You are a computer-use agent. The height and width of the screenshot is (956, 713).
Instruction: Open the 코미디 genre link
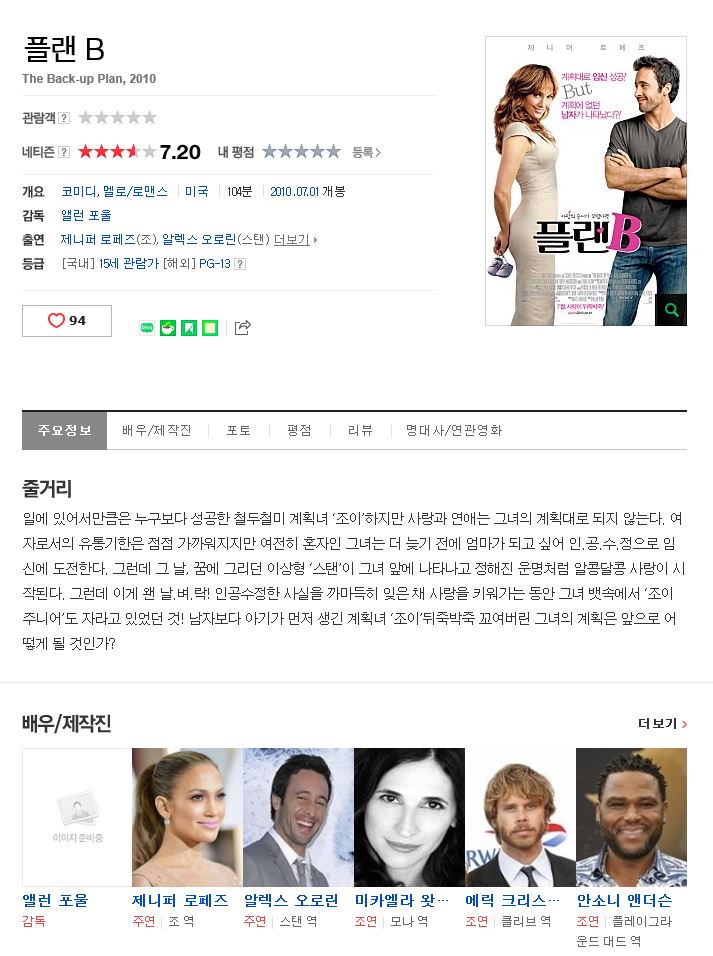point(79,191)
